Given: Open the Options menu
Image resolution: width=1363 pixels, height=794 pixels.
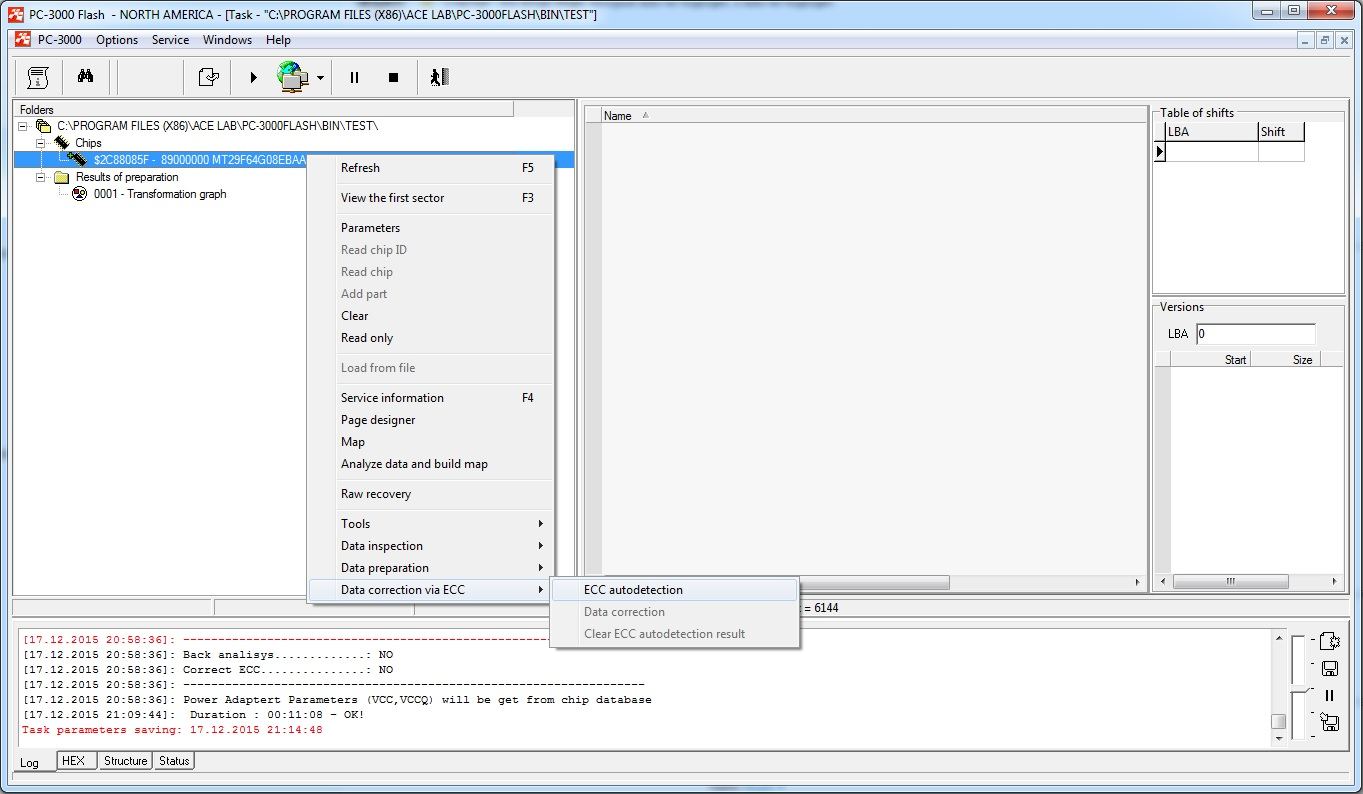Looking at the screenshot, I should point(117,40).
